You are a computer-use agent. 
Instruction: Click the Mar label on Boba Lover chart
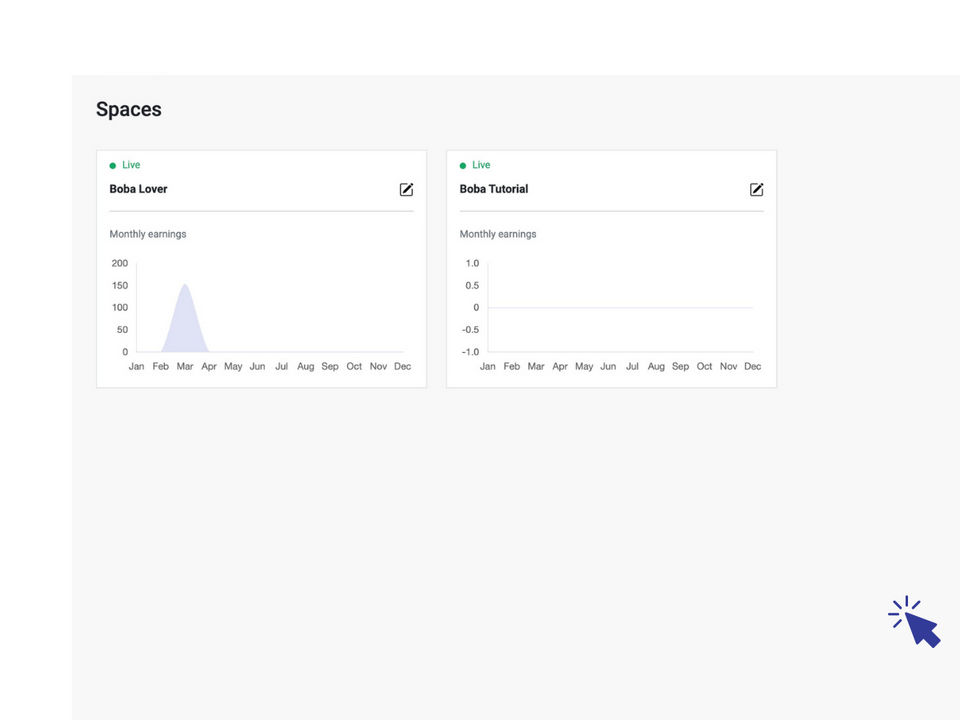tap(185, 367)
